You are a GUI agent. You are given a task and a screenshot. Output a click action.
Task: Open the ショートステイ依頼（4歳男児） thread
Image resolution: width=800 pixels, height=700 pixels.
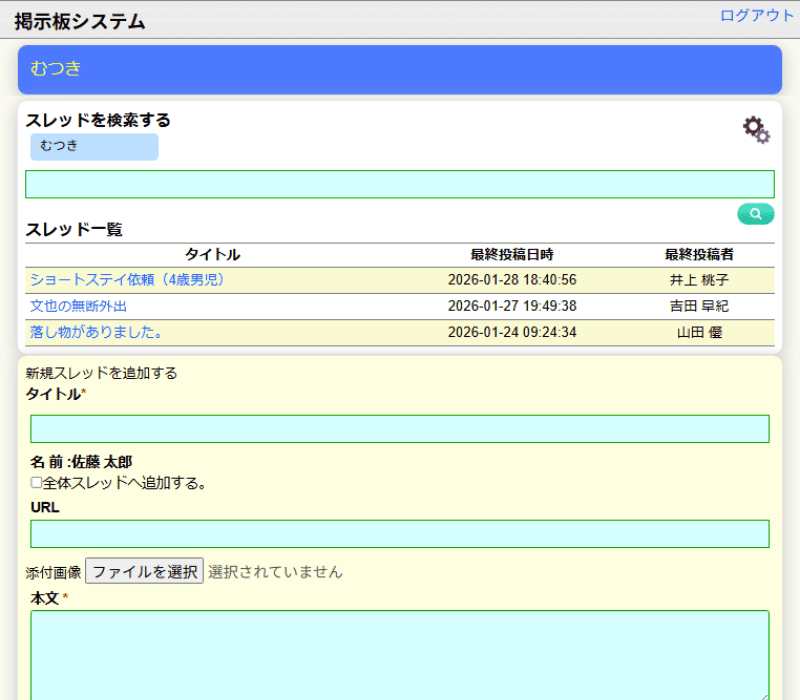[127, 280]
